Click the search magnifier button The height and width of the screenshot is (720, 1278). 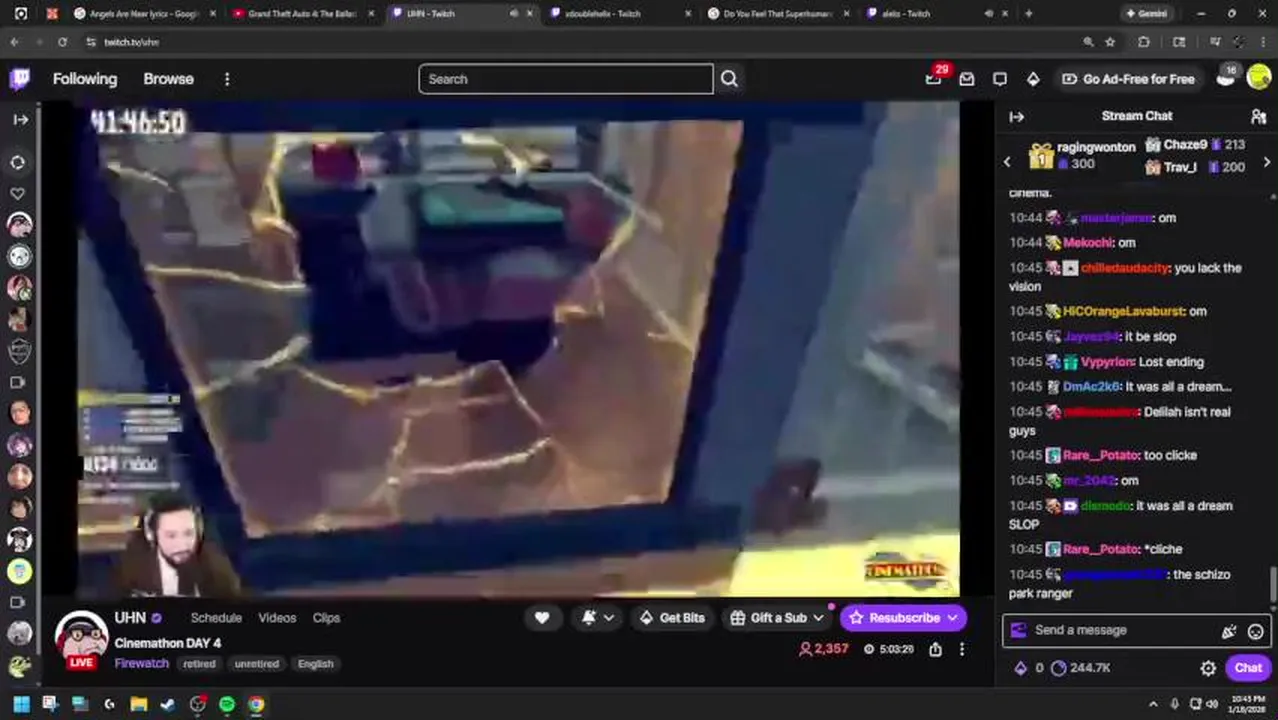click(x=729, y=79)
